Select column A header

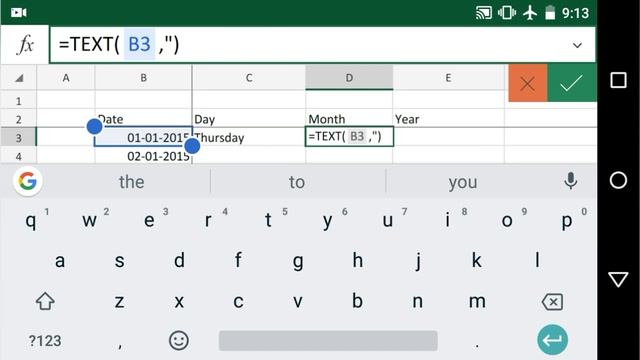[66, 78]
